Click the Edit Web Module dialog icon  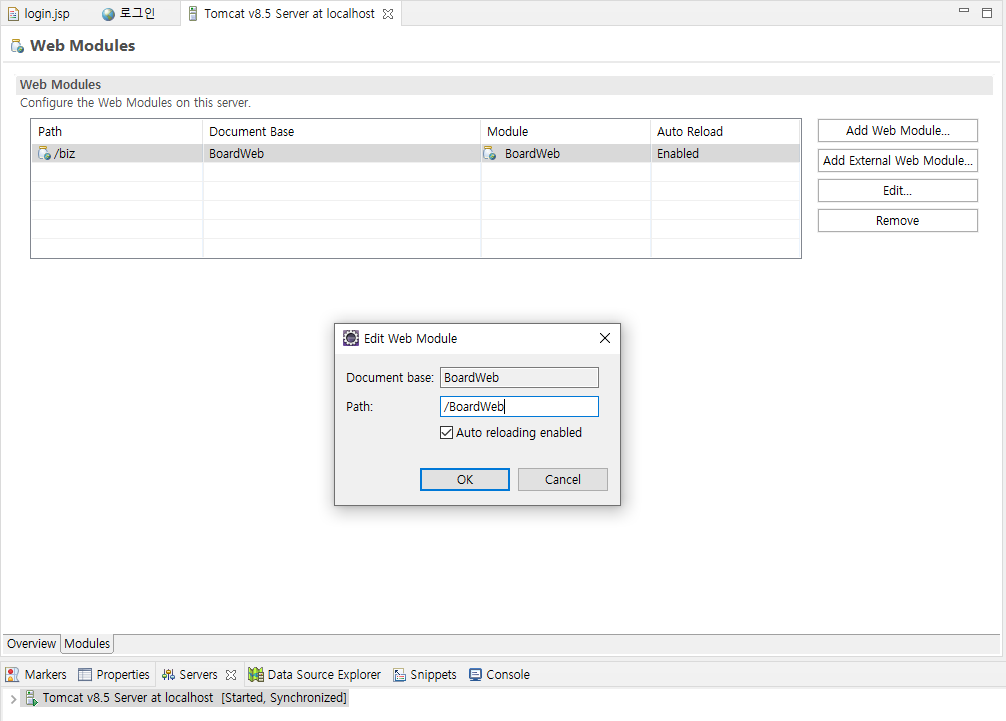coord(351,338)
